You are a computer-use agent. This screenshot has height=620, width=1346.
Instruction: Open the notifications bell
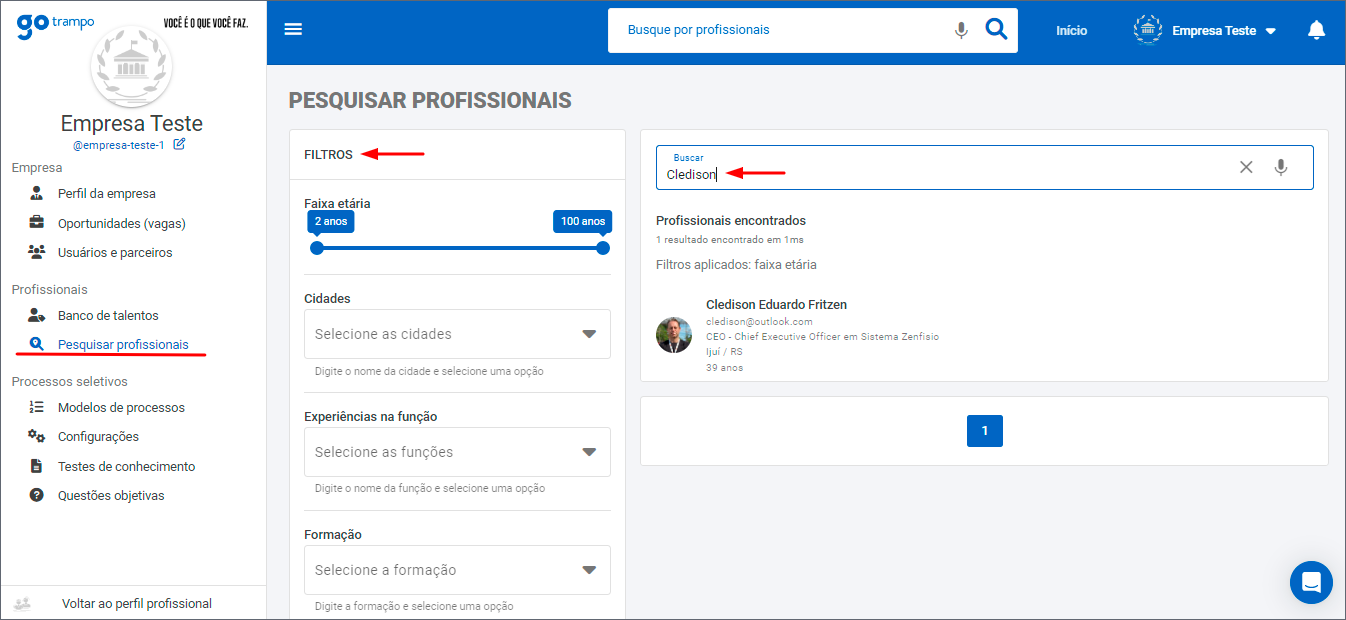[1316, 30]
